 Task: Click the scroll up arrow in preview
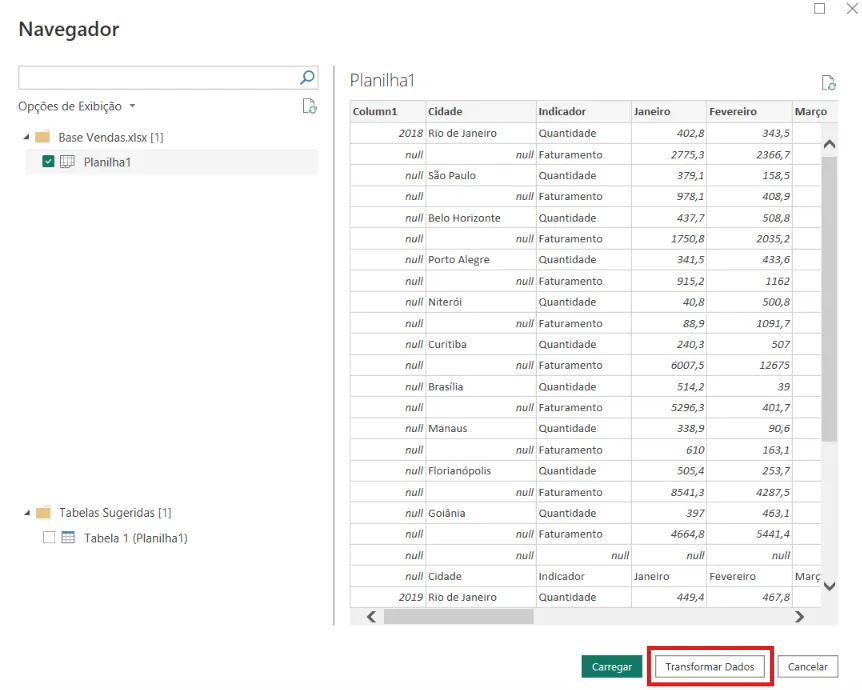[830, 144]
